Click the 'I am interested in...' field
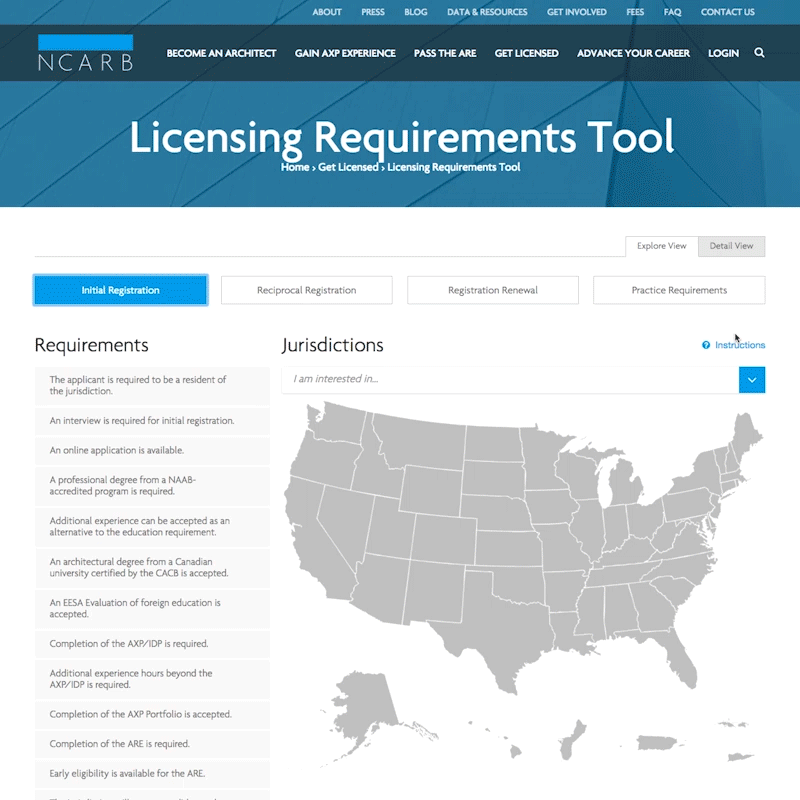The image size is (800, 800). click(x=510, y=380)
